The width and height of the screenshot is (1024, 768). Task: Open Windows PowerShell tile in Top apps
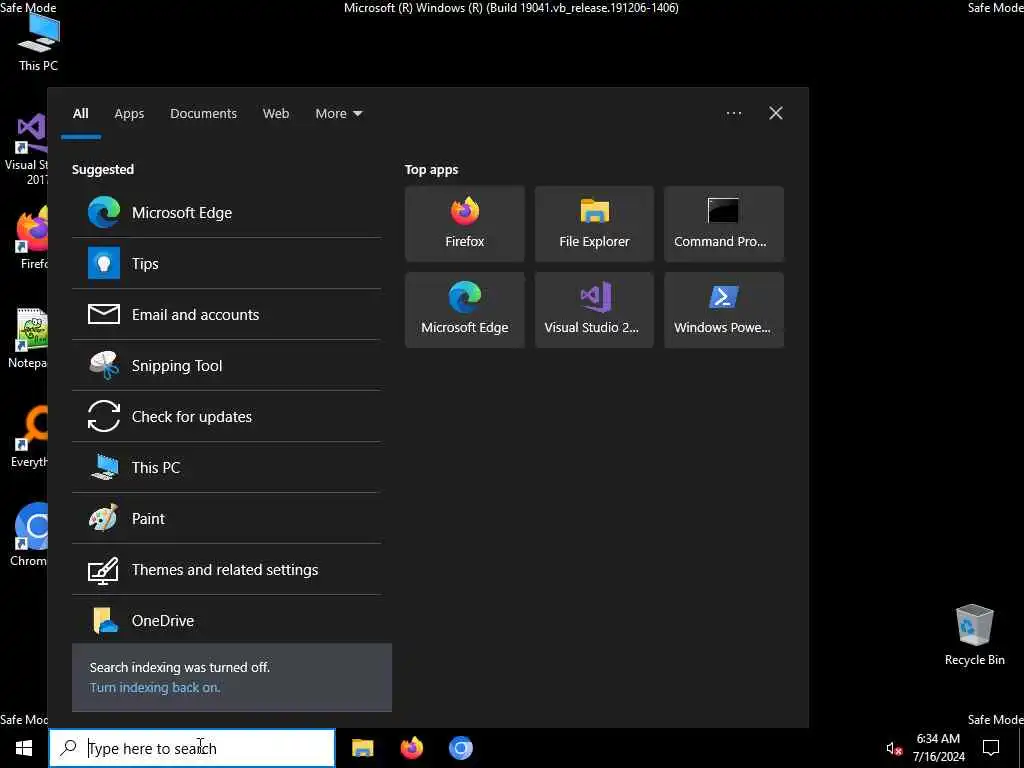[724, 310]
